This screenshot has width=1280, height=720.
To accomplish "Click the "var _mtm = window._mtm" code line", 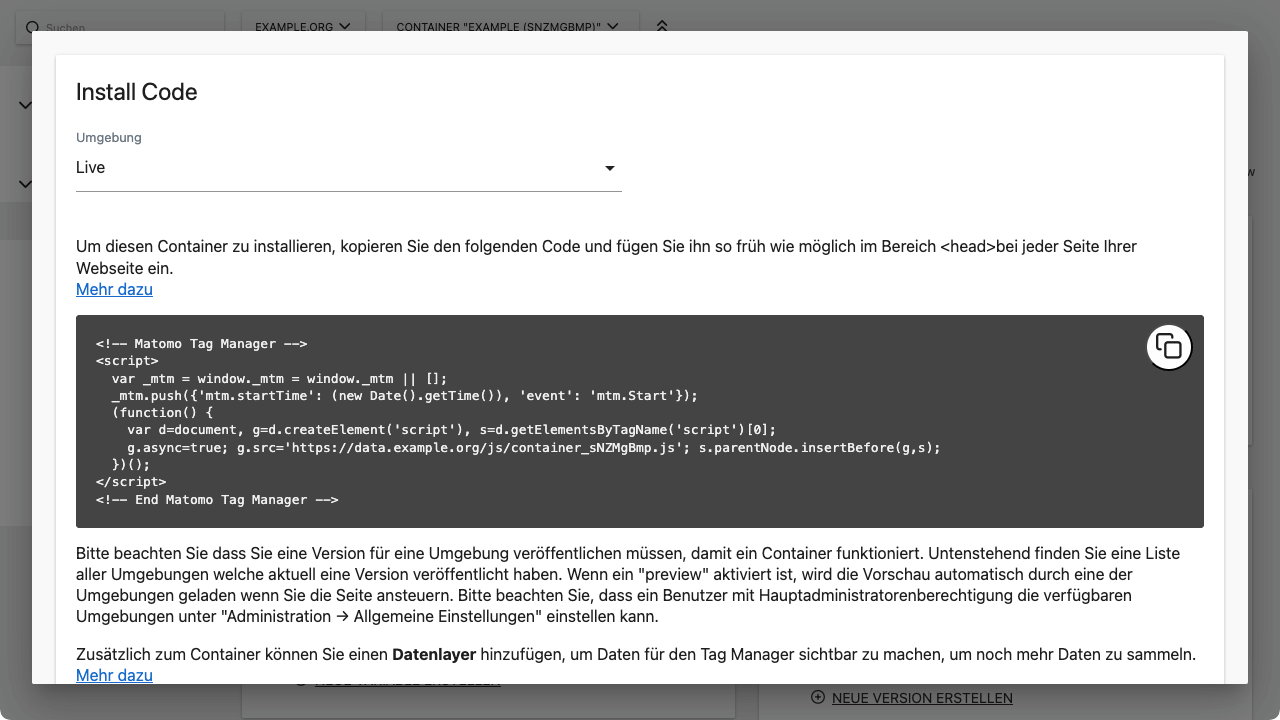I will tap(279, 379).
